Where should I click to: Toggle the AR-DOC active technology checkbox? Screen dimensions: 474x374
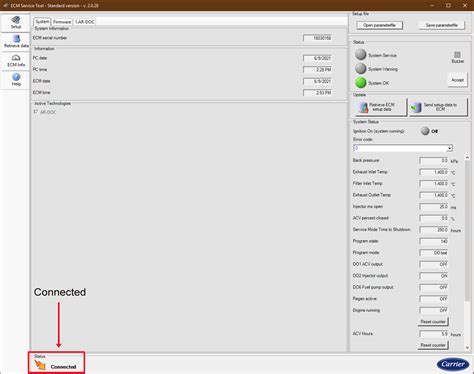[36, 112]
